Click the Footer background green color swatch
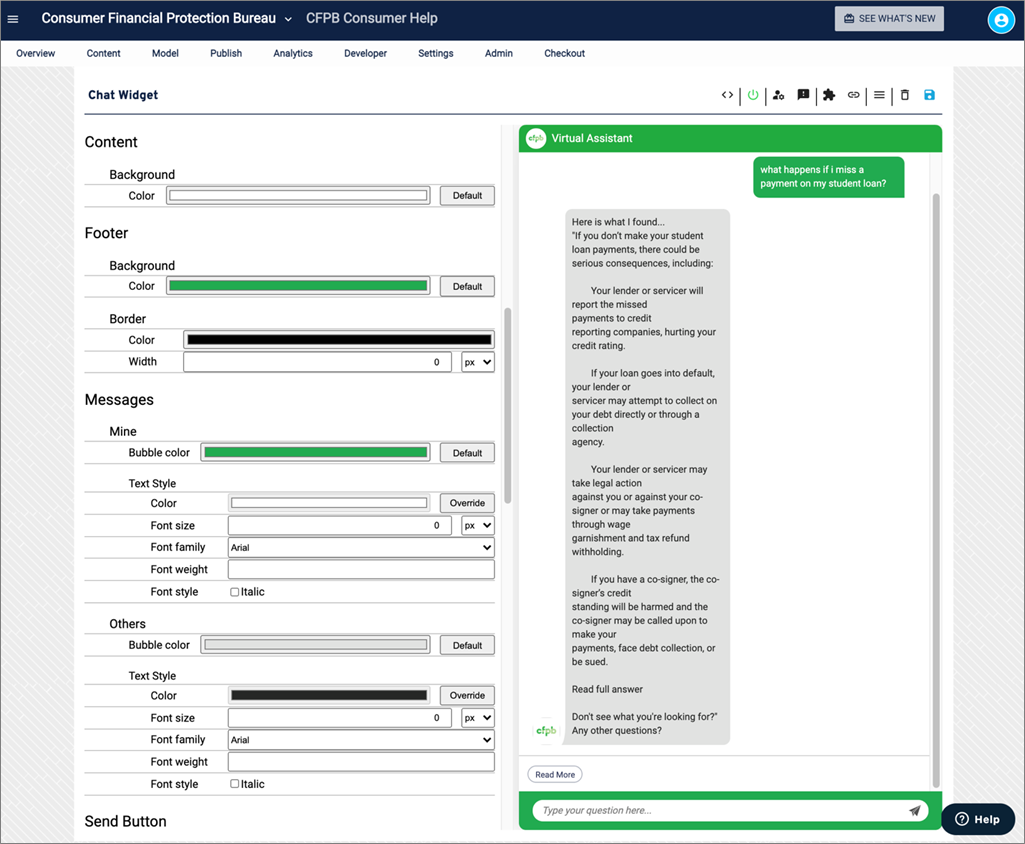The height and width of the screenshot is (844, 1025). coord(298,286)
